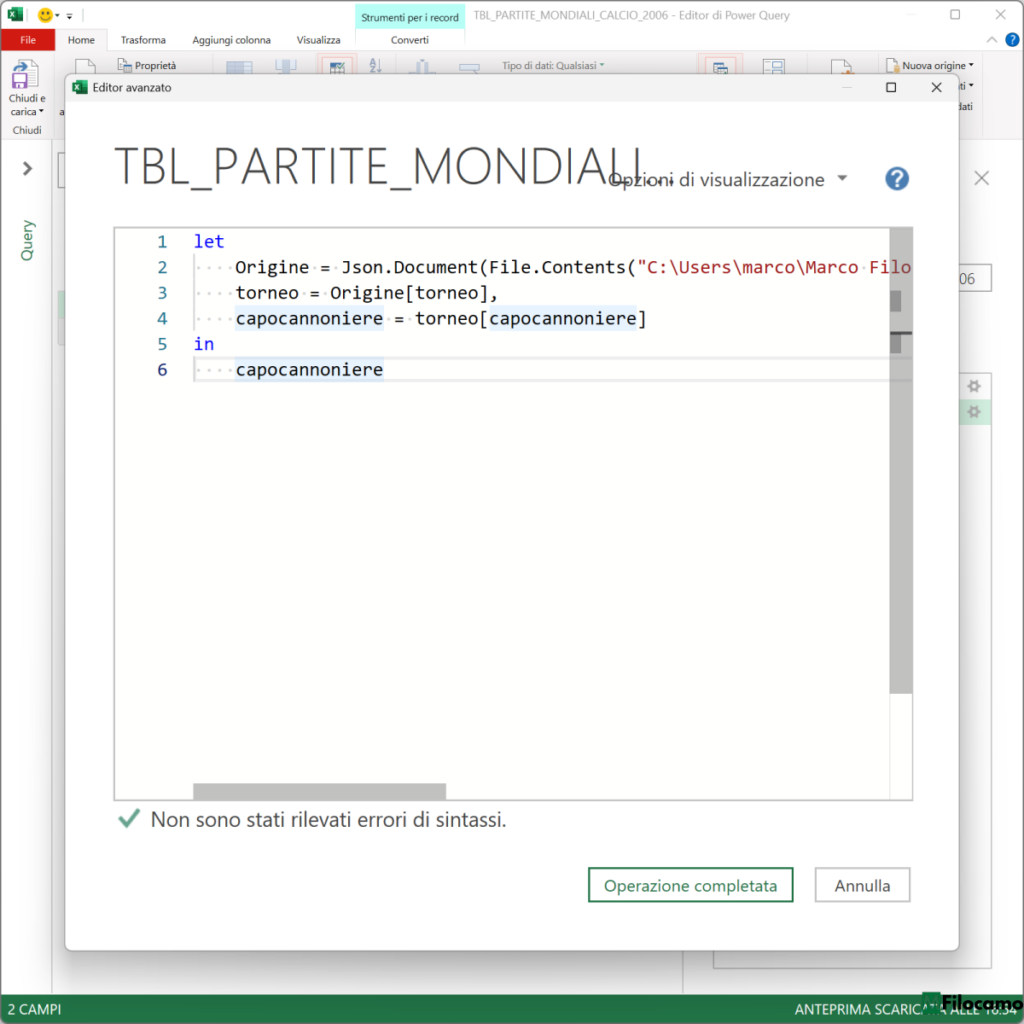Screen dimensions: 1024x1024
Task: Click the green syntax check mark
Action: [129, 818]
